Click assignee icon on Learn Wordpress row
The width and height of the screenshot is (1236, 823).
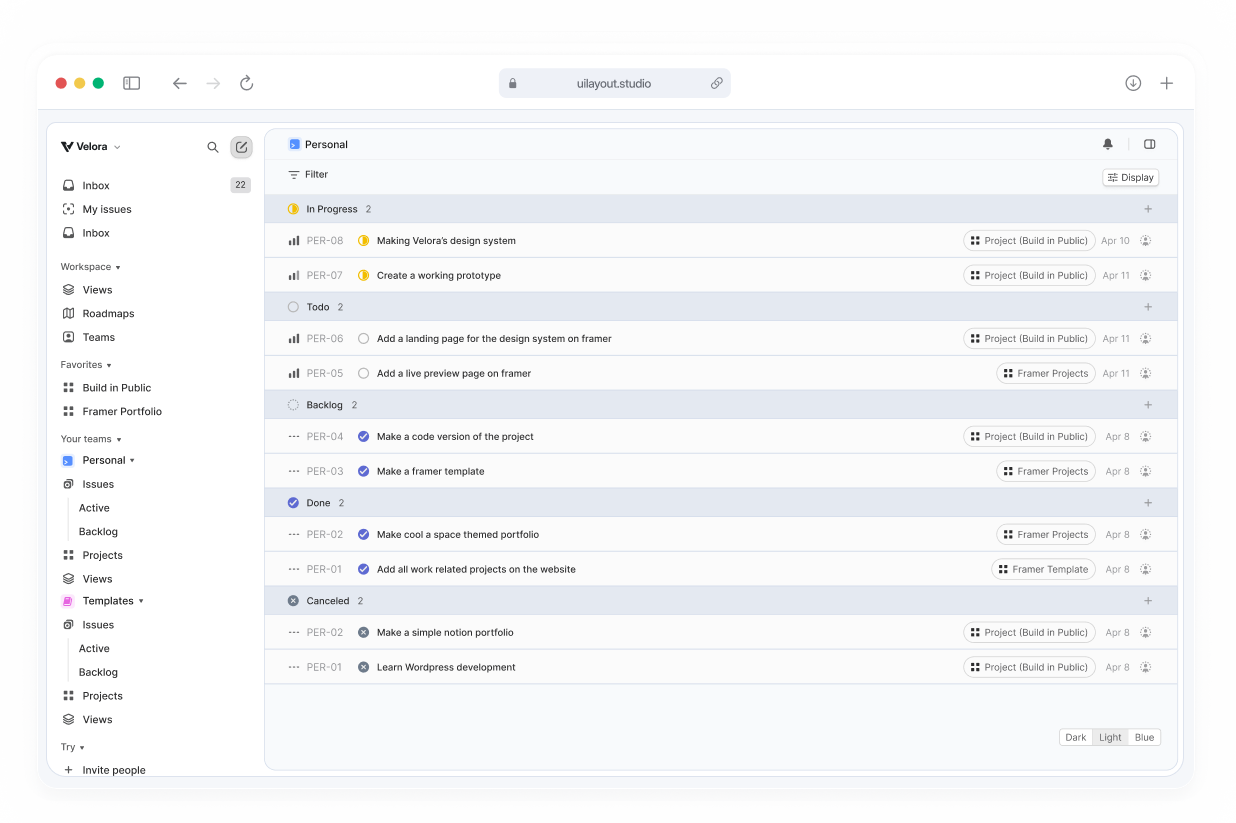point(1146,667)
